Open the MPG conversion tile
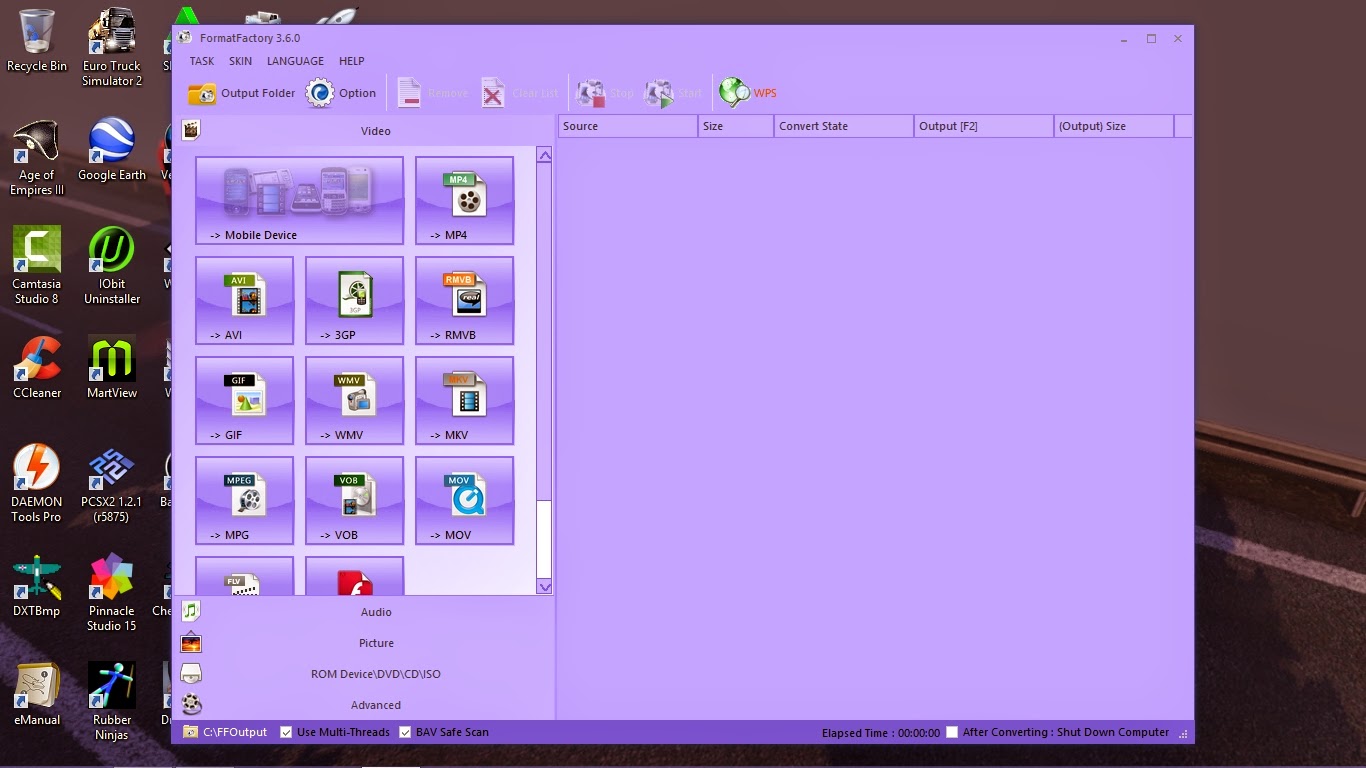The width and height of the screenshot is (1366, 768). coord(245,500)
